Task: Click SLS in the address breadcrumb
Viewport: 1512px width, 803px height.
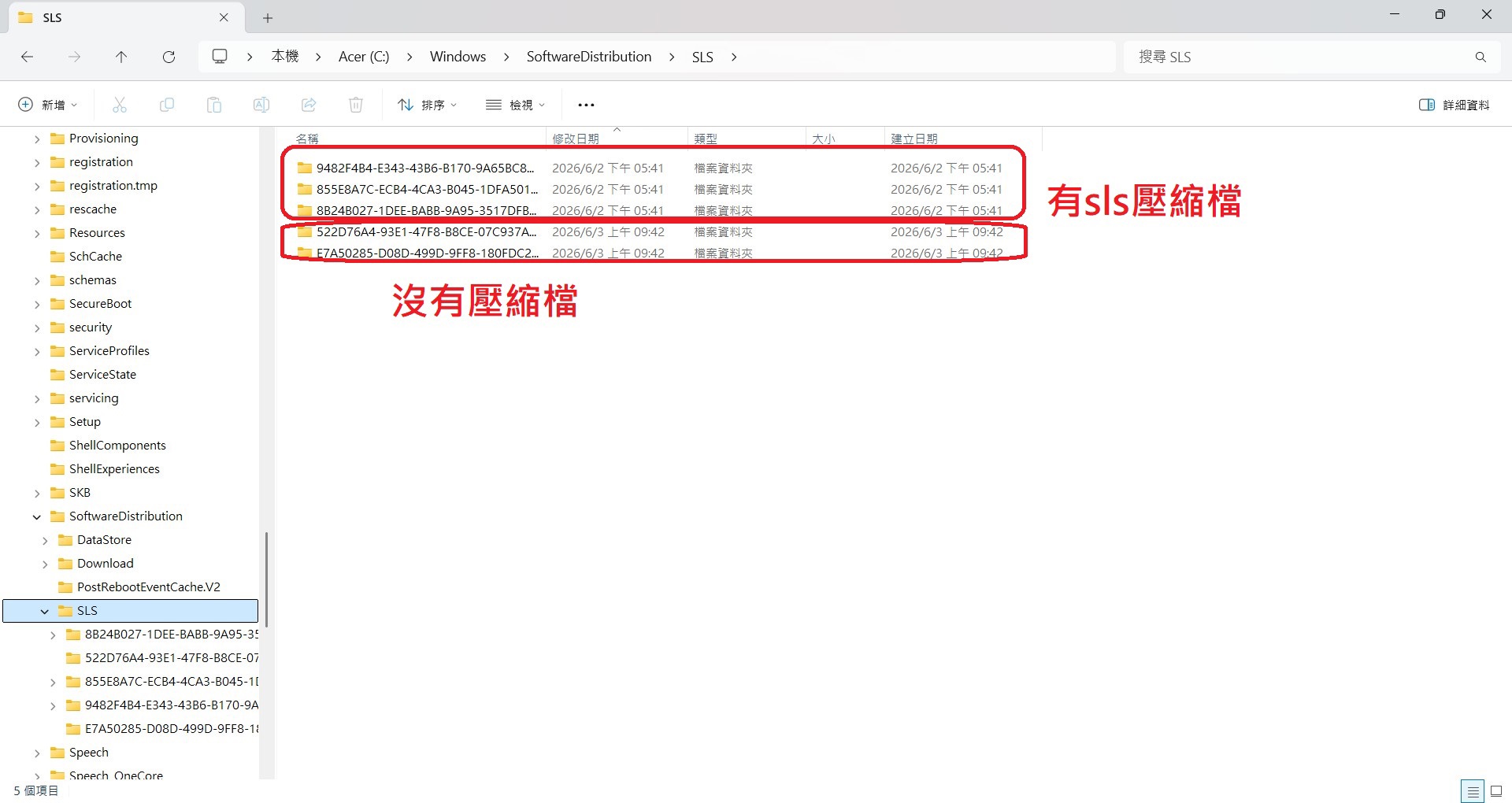Action: (x=702, y=57)
